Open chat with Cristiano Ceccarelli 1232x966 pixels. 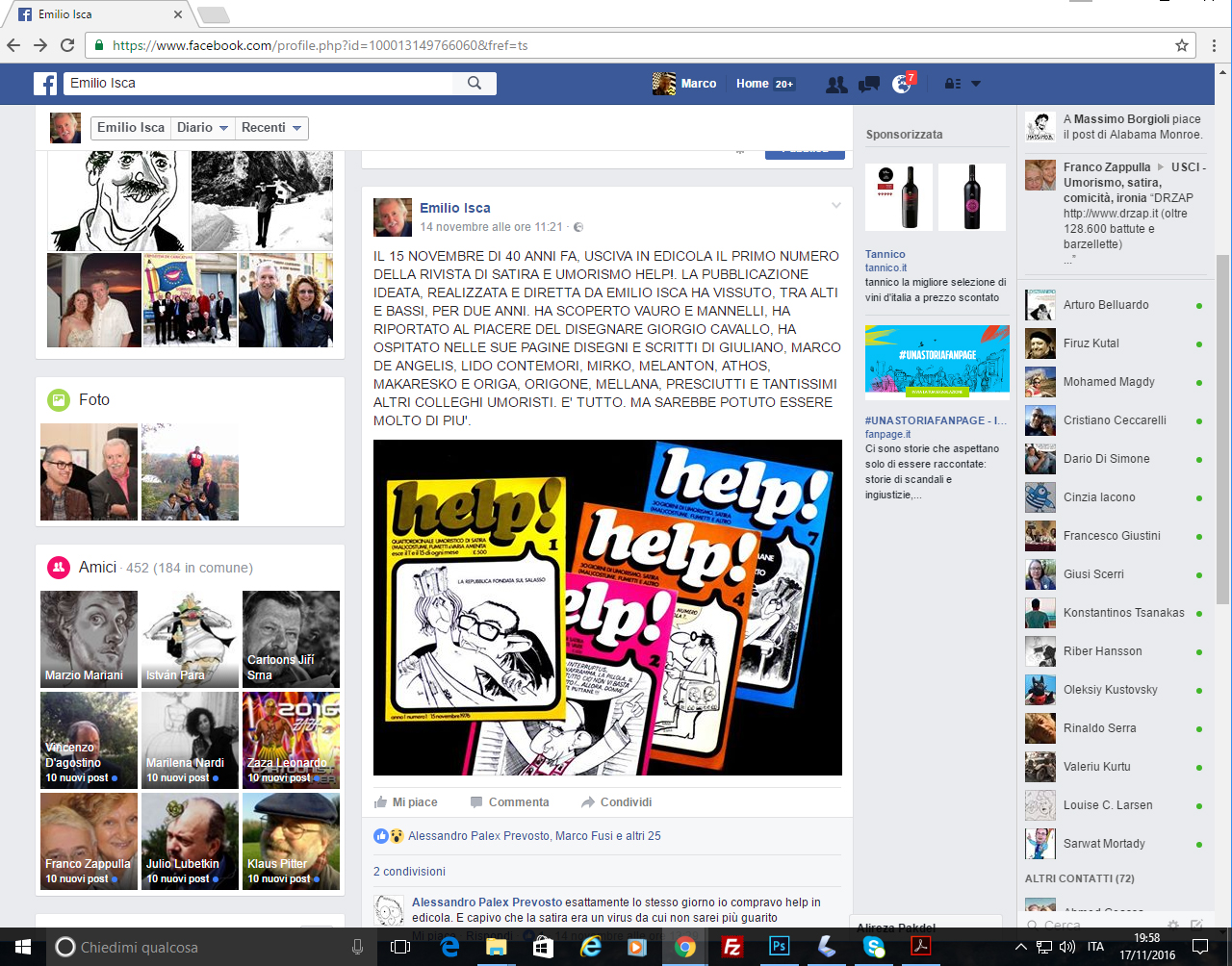(x=1114, y=420)
